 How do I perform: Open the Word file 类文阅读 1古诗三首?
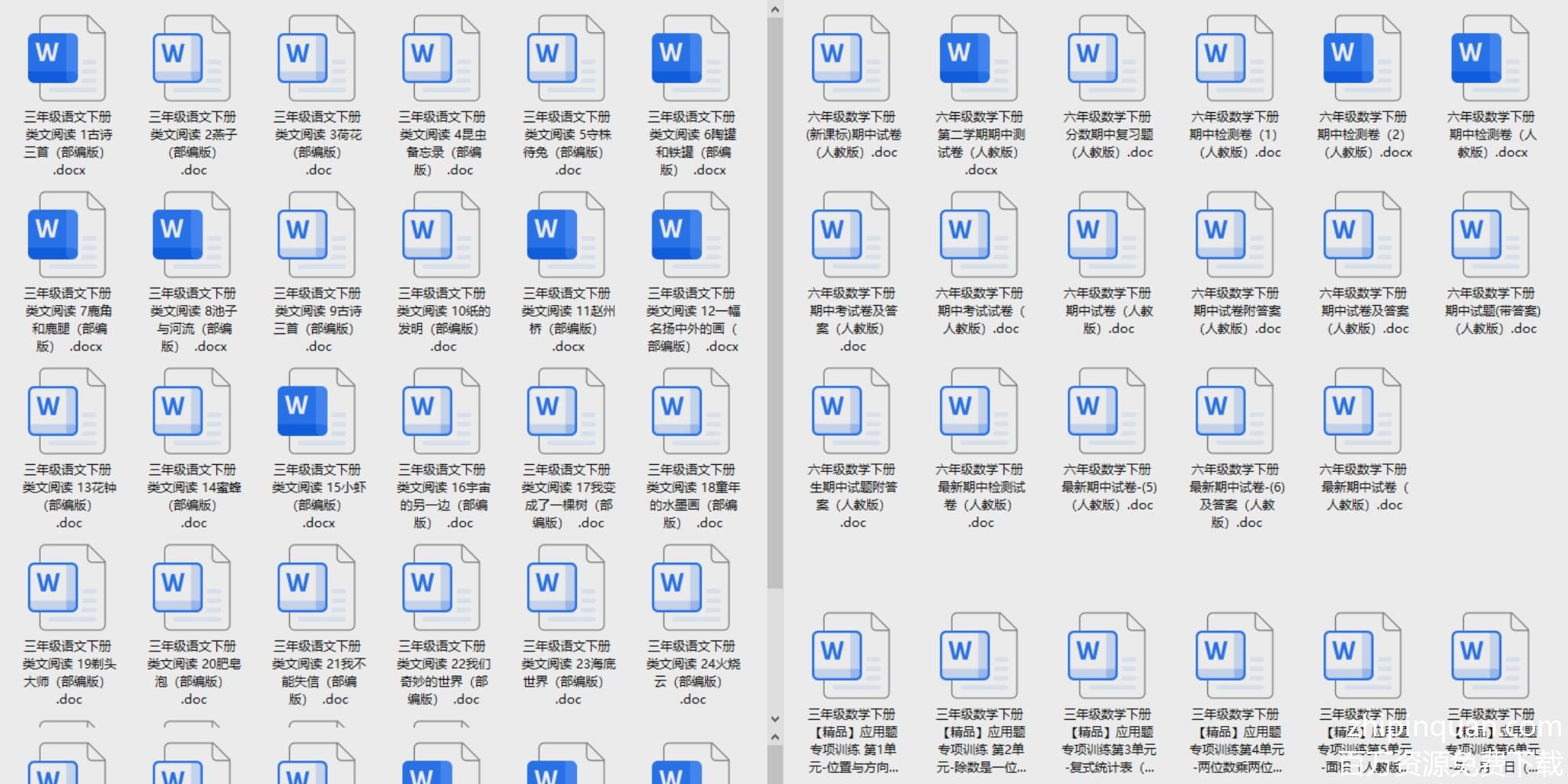(x=67, y=59)
